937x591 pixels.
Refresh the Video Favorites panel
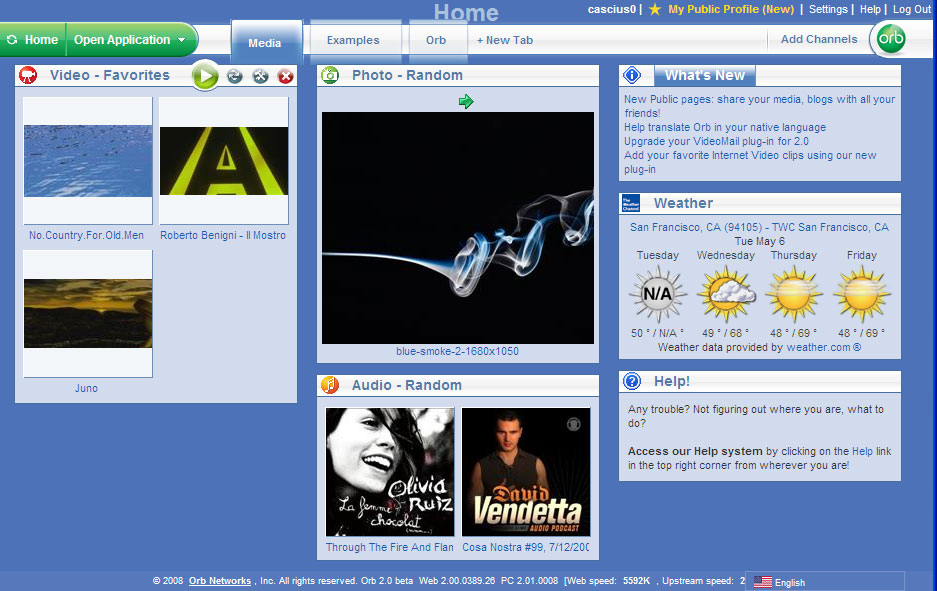(234, 76)
